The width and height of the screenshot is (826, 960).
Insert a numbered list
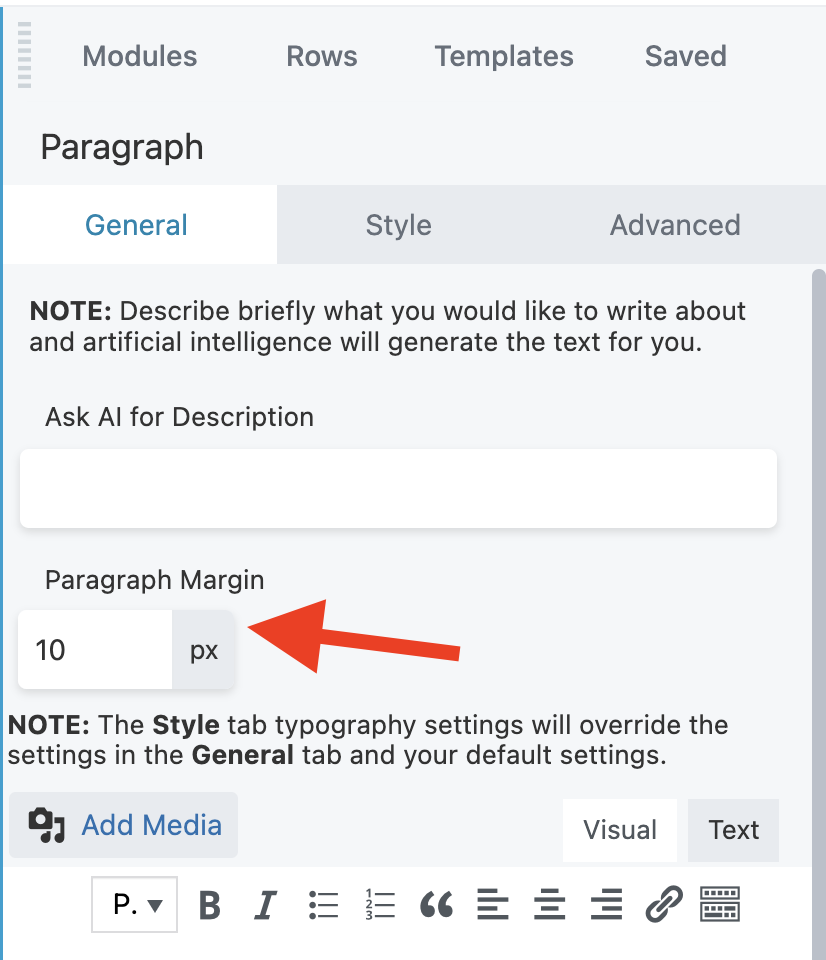point(381,905)
